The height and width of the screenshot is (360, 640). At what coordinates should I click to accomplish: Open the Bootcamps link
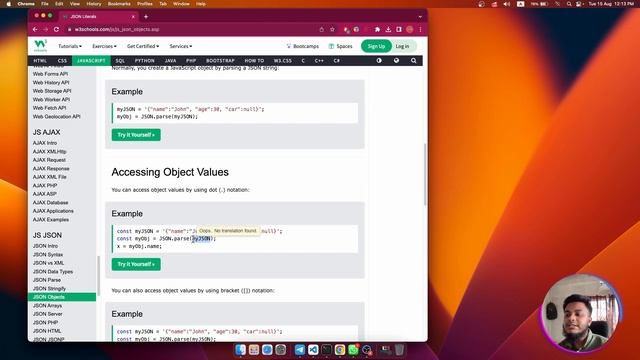tap(302, 46)
